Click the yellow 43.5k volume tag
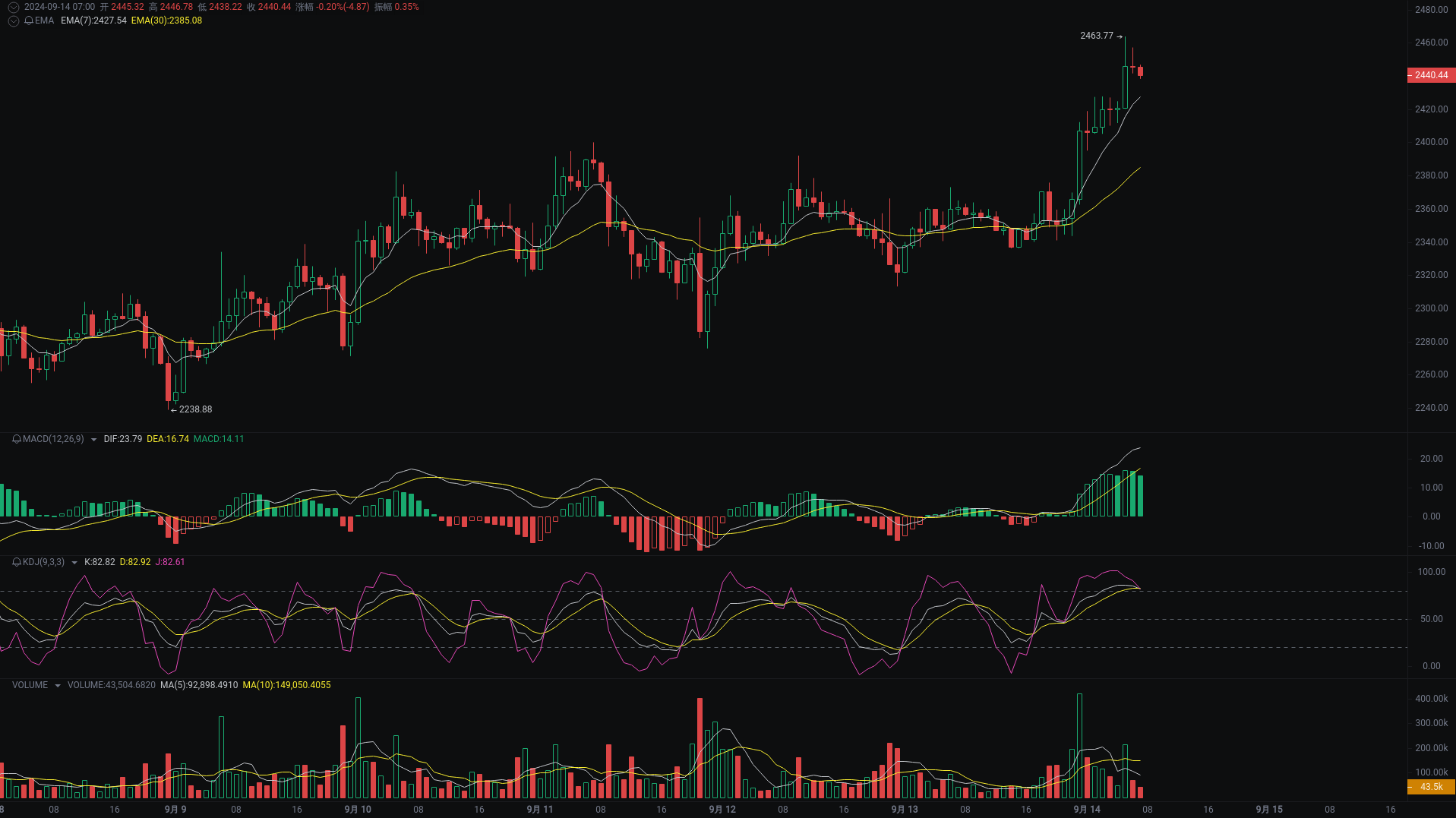The image size is (1456, 818). point(1431,786)
